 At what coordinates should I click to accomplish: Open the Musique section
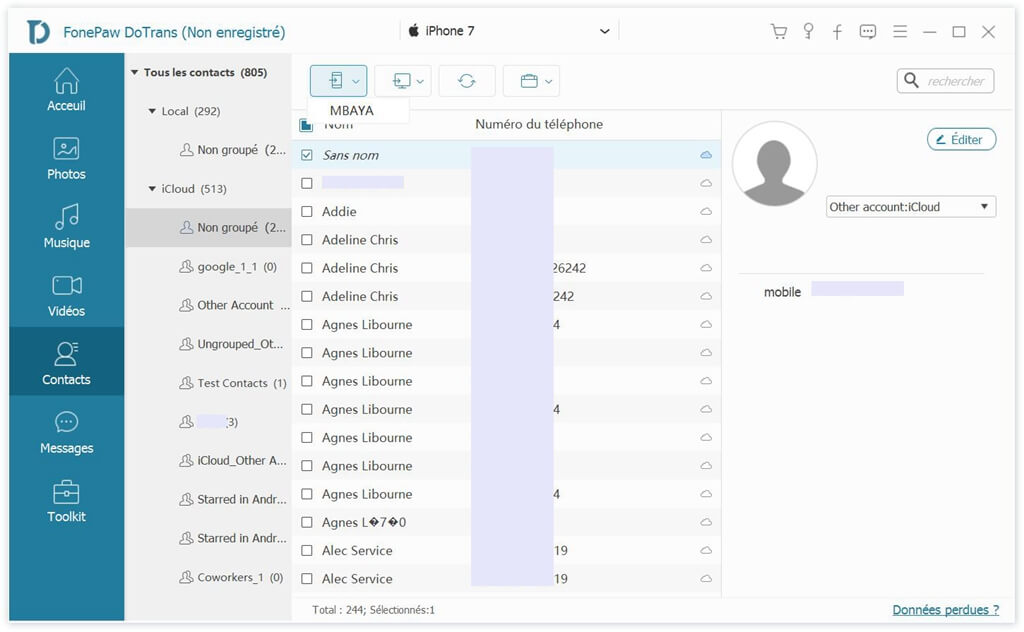66,227
